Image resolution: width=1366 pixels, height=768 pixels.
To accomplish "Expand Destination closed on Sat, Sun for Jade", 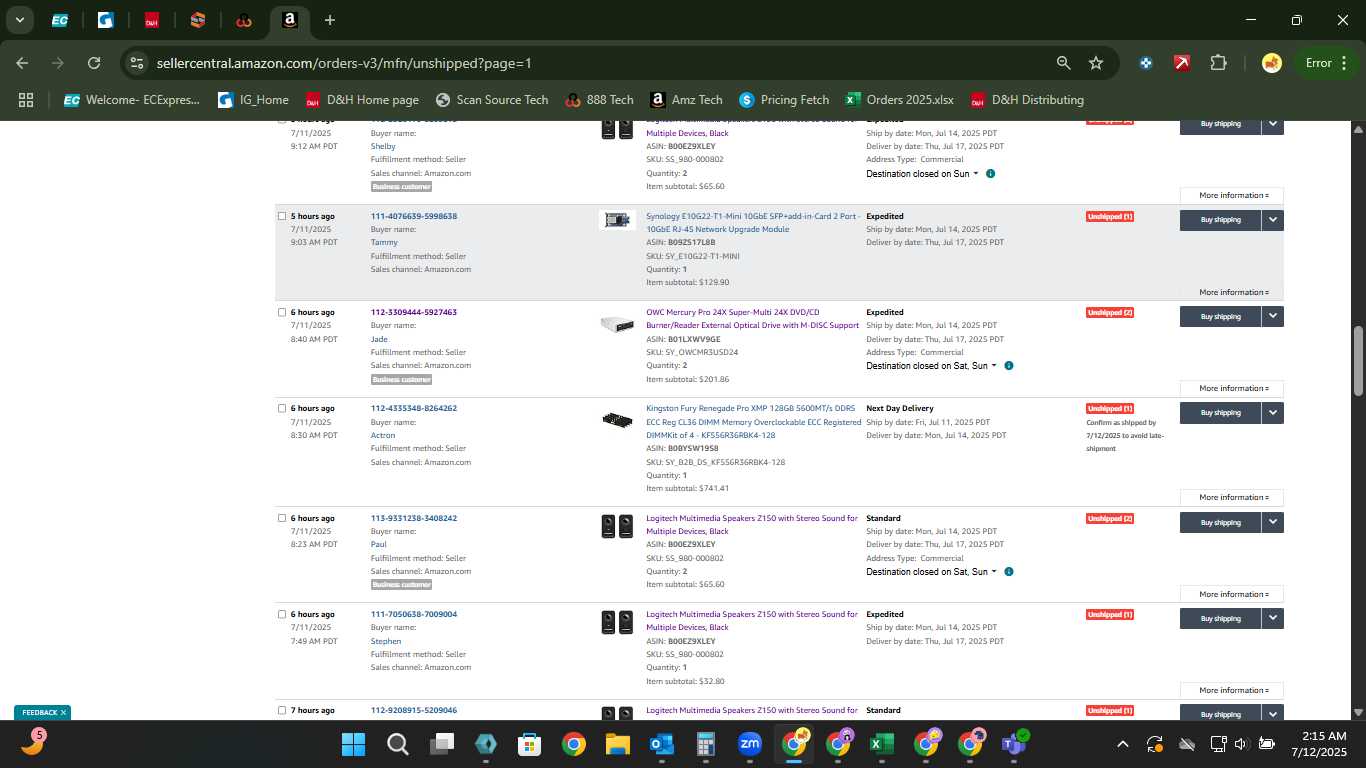I will coord(931,366).
